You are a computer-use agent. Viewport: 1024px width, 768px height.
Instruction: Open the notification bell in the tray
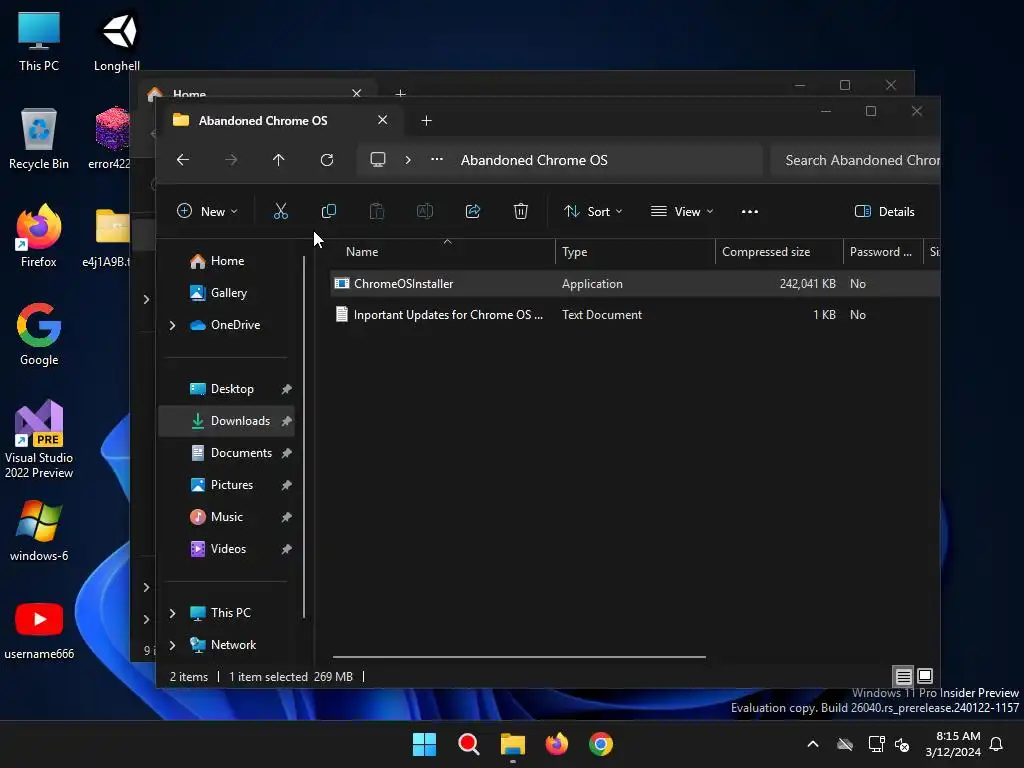(997, 744)
